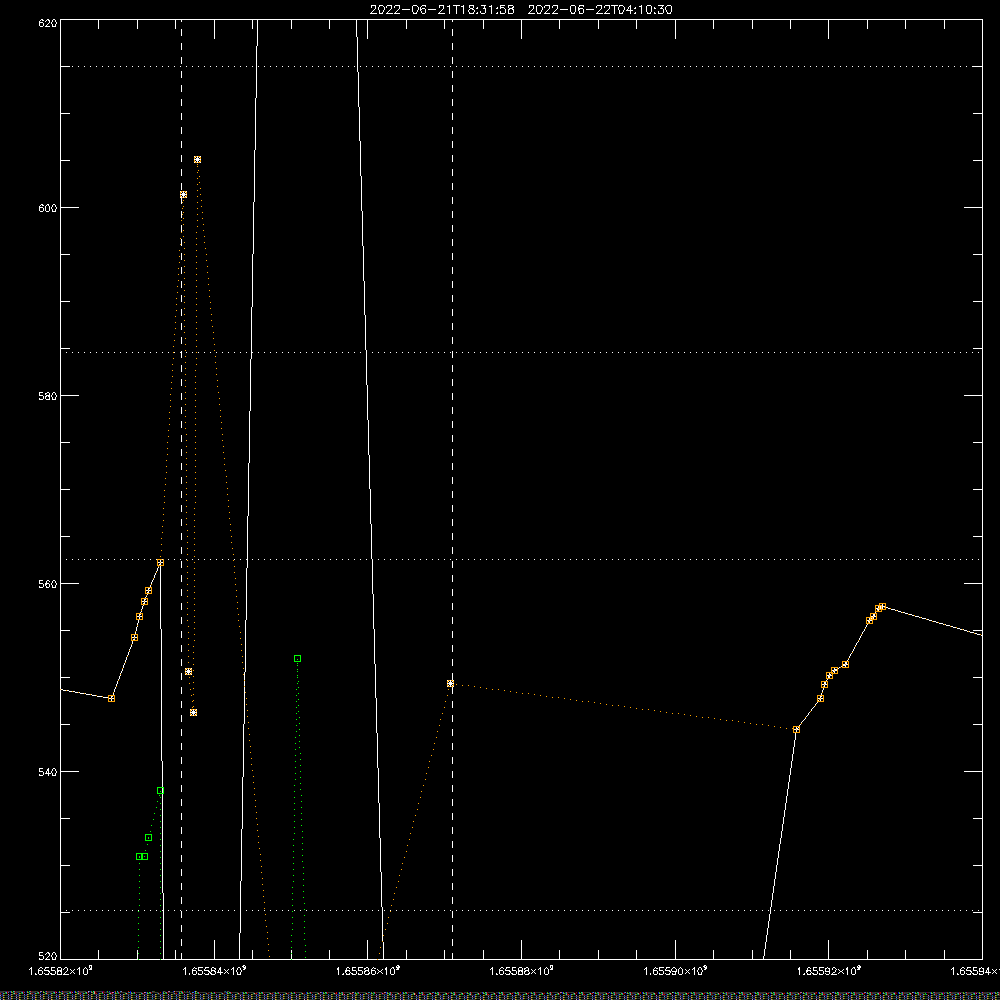The image size is (1000, 1000).
Task: Select the orange point on second dashed vertical line
Action: (x=450, y=683)
